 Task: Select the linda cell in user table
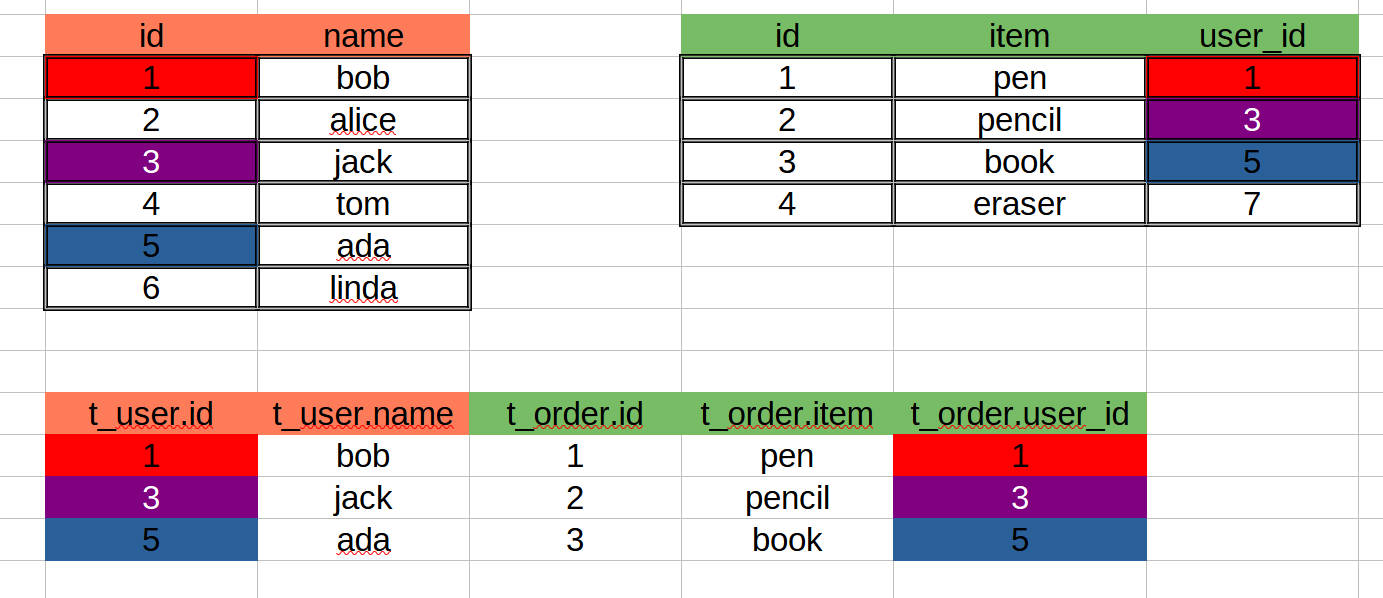[363, 288]
